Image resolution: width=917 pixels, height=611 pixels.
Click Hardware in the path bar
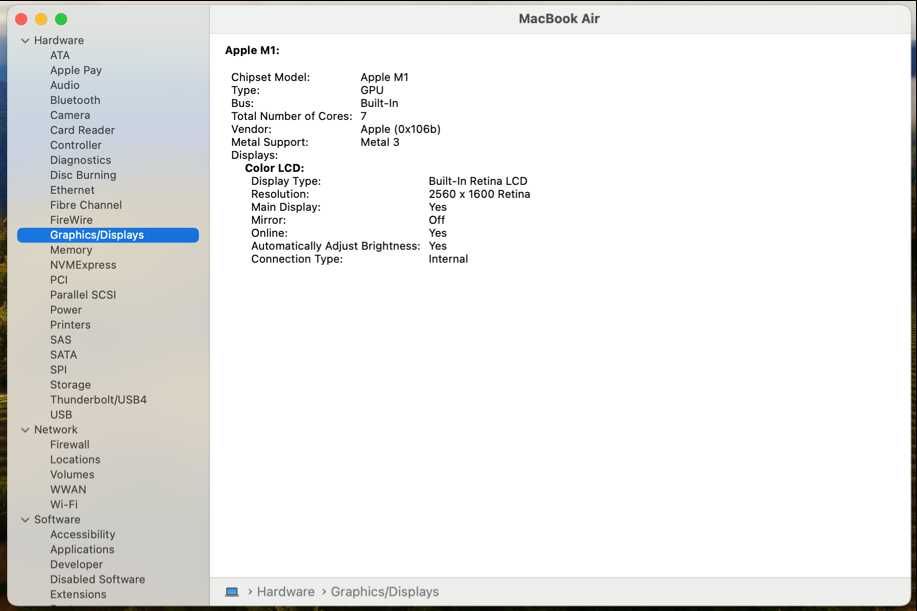tap(285, 592)
